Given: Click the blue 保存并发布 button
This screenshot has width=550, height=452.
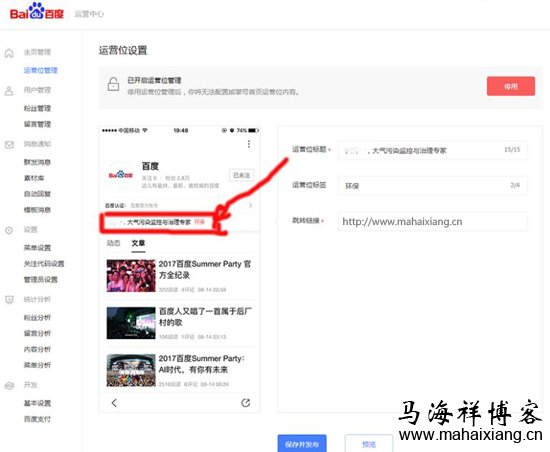Looking at the screenshot, I should pos(302,444).
